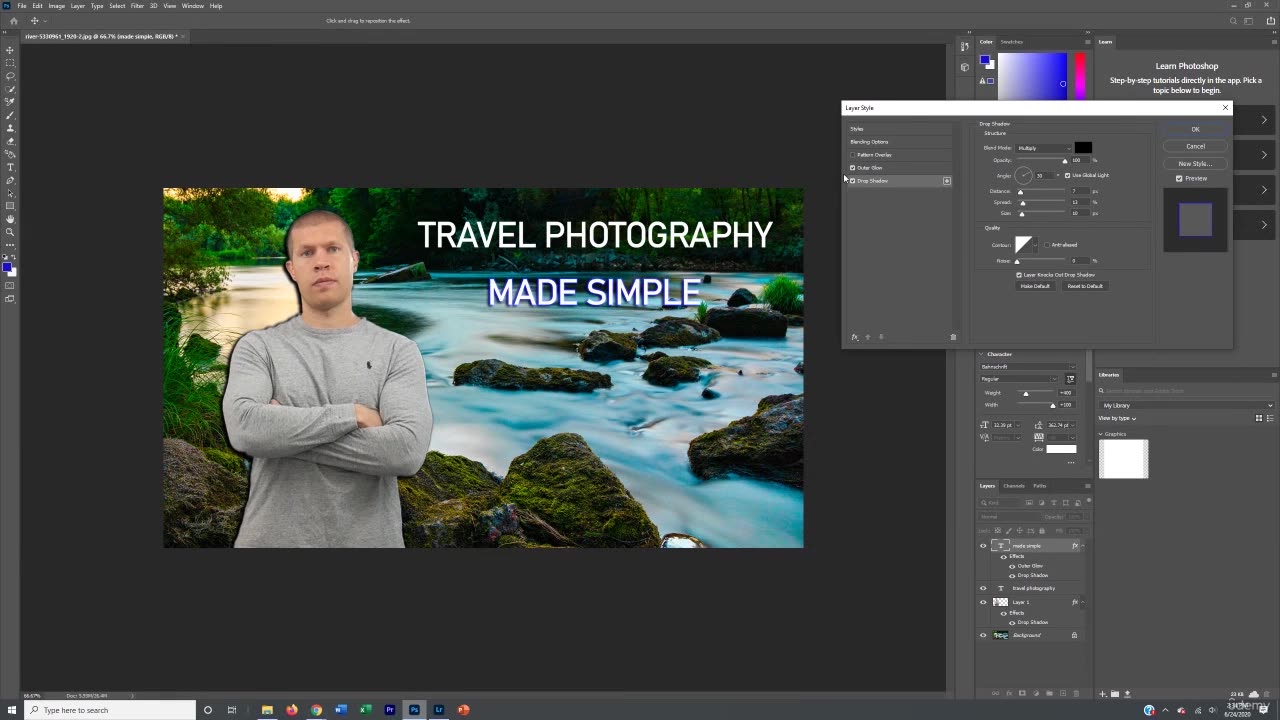This screenshot has width=1280, height=720.
Task: Click the Distance value input field
Action: tap(1080, 191)
